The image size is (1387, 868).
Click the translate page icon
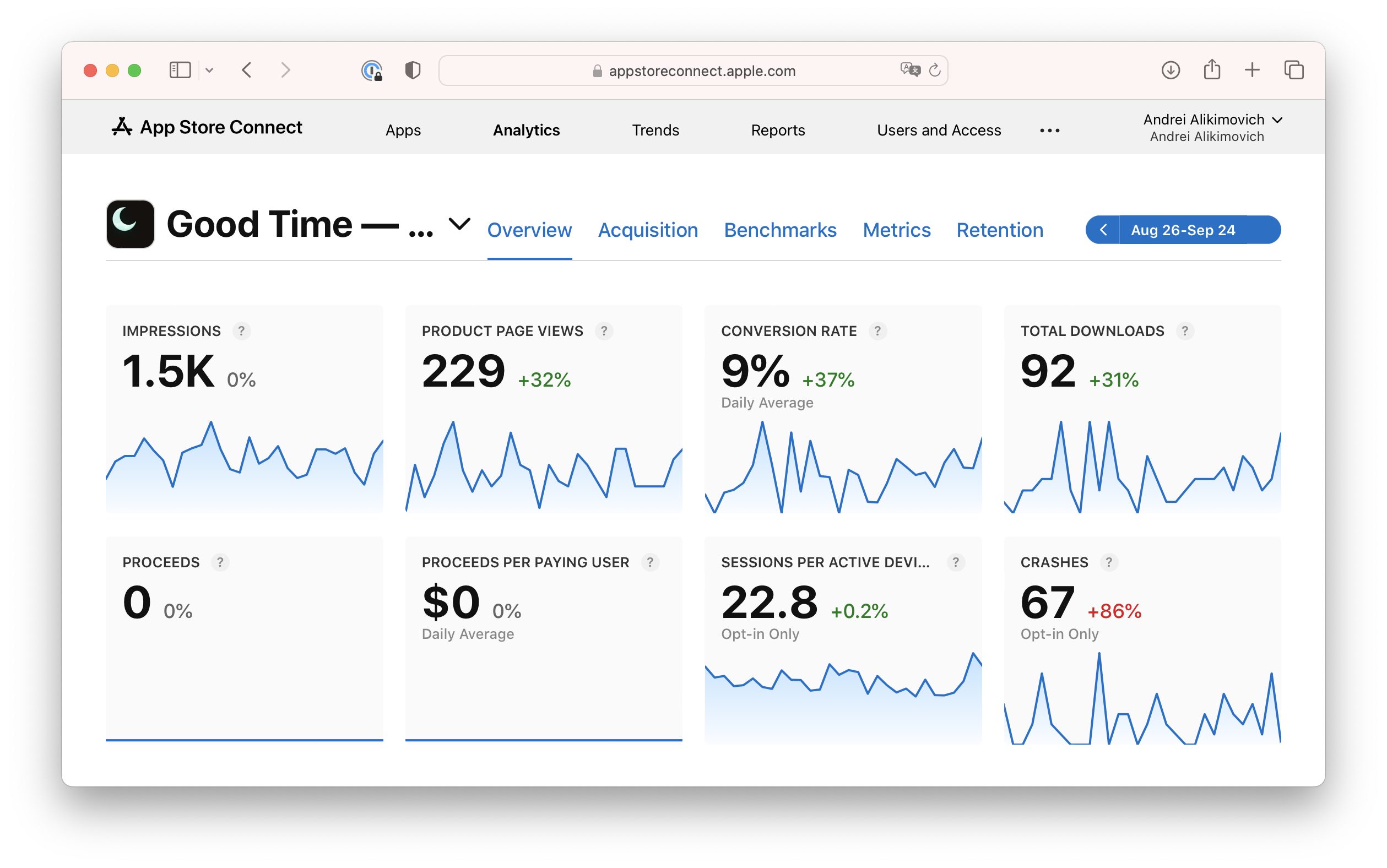click(x=910, y=70)
